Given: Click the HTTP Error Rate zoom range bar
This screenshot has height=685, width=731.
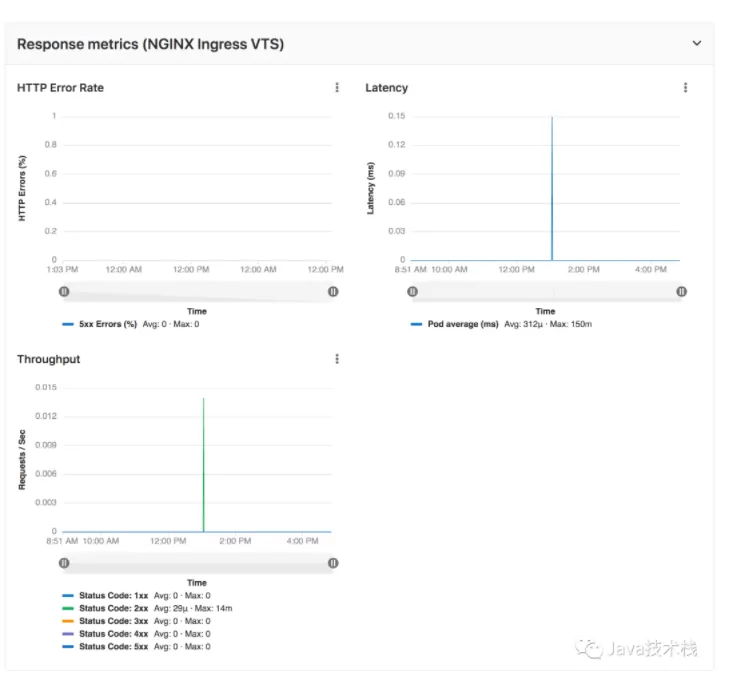Looking at the screenshot, I should coord(199,291).
